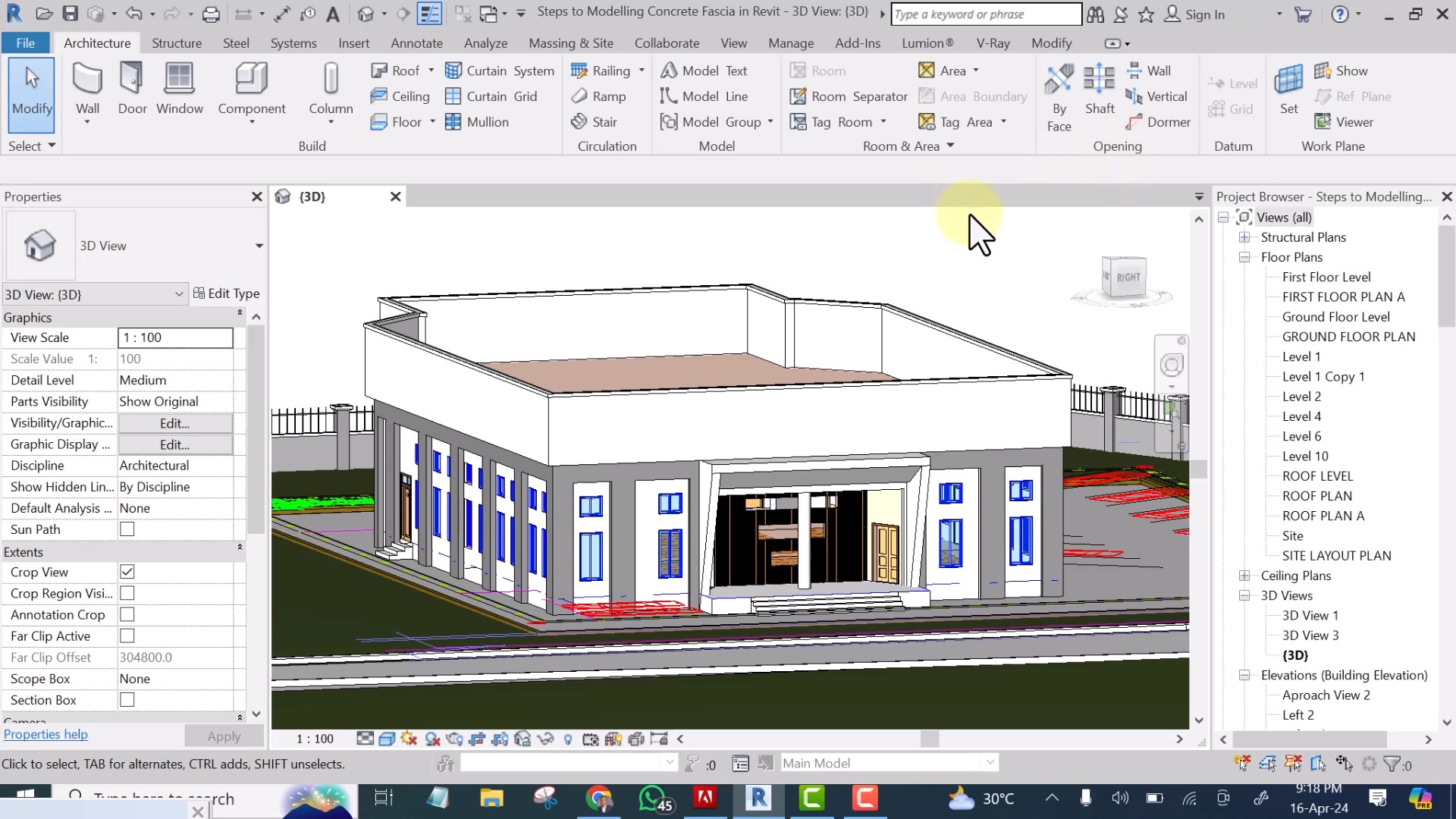This screenshot has width=1456, height=819.
Task: Click the Edit Type button
Action: click(226, 293)
